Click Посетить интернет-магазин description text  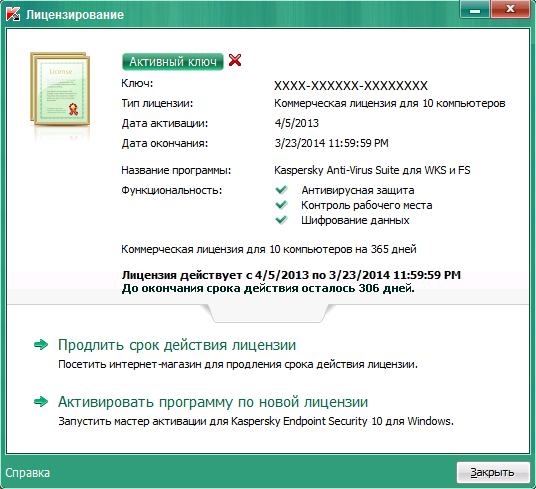[x=238, y=364]
